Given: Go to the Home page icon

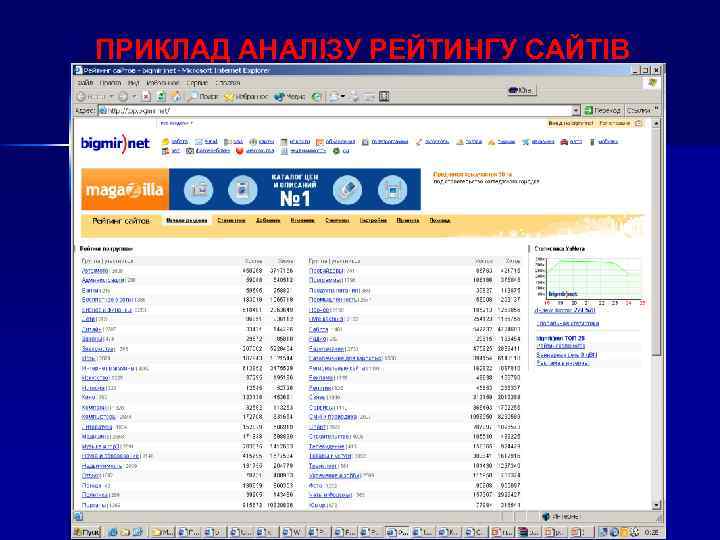Looking at the screenshot, I should pyautogui.click(x=176, y=97).
